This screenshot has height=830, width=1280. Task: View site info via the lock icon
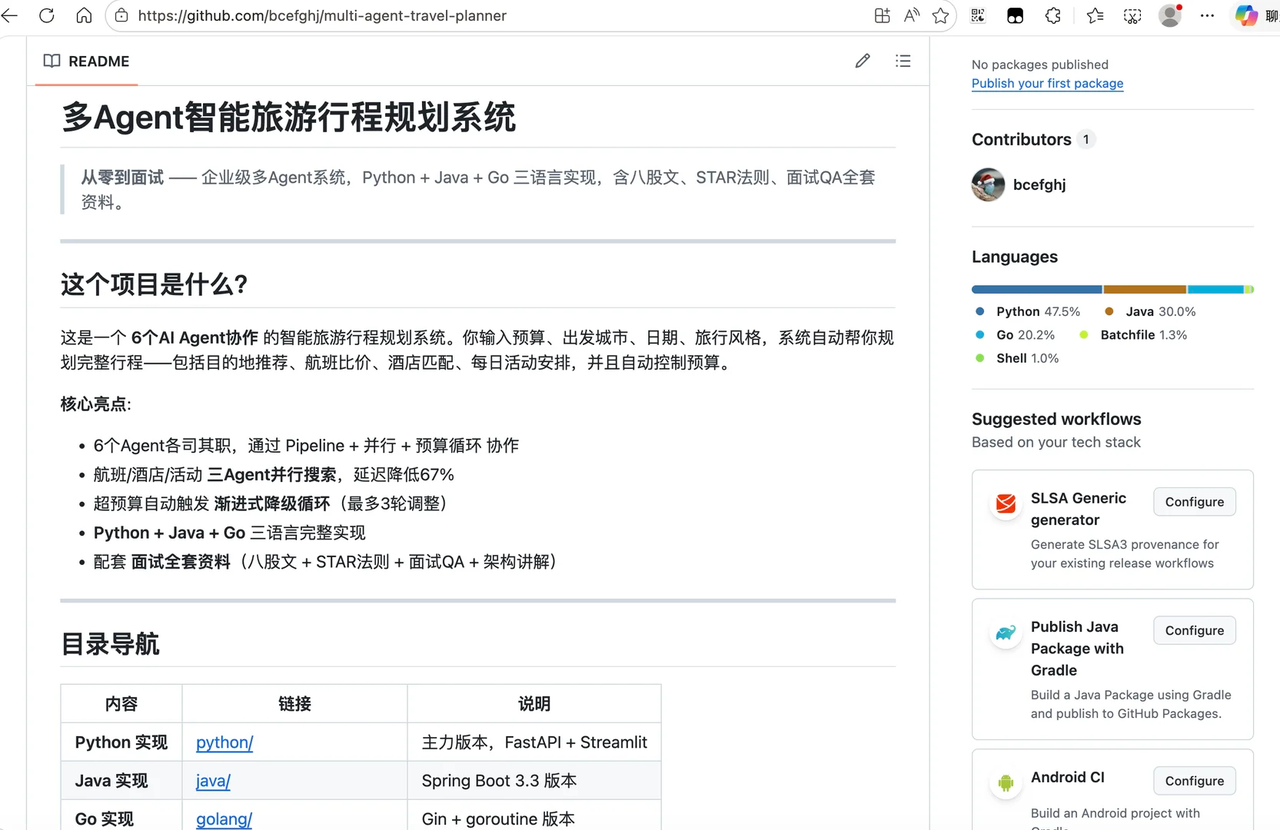(121, 16)
